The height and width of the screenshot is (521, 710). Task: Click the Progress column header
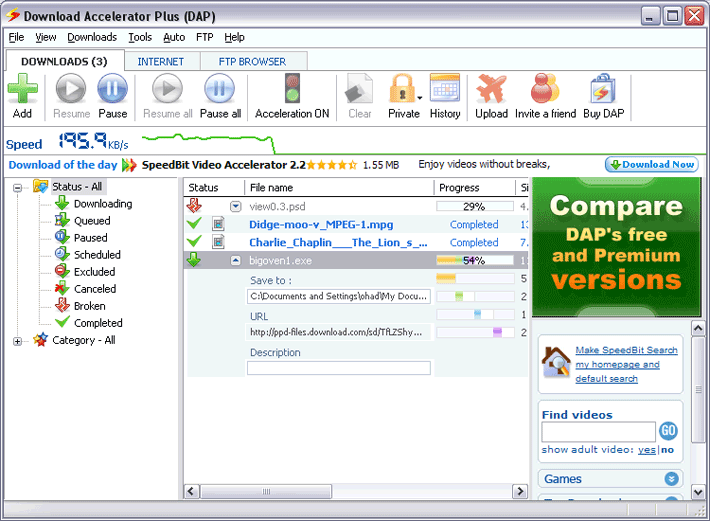475,187
